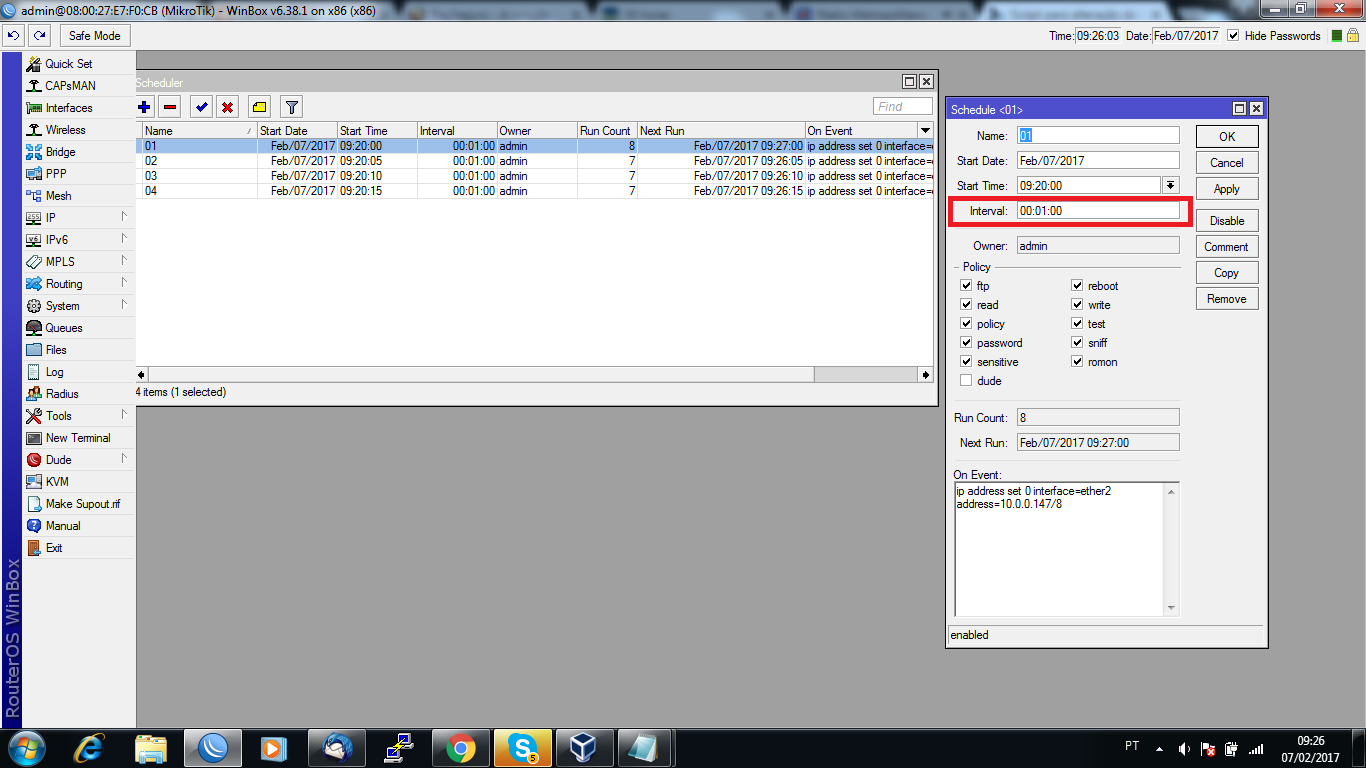Image resolution: width=1366 pixels, height=768 pixels.
Task: Toggle the sensitive policy checkbox
Action: pyautogui.click(x=966, y=362)
